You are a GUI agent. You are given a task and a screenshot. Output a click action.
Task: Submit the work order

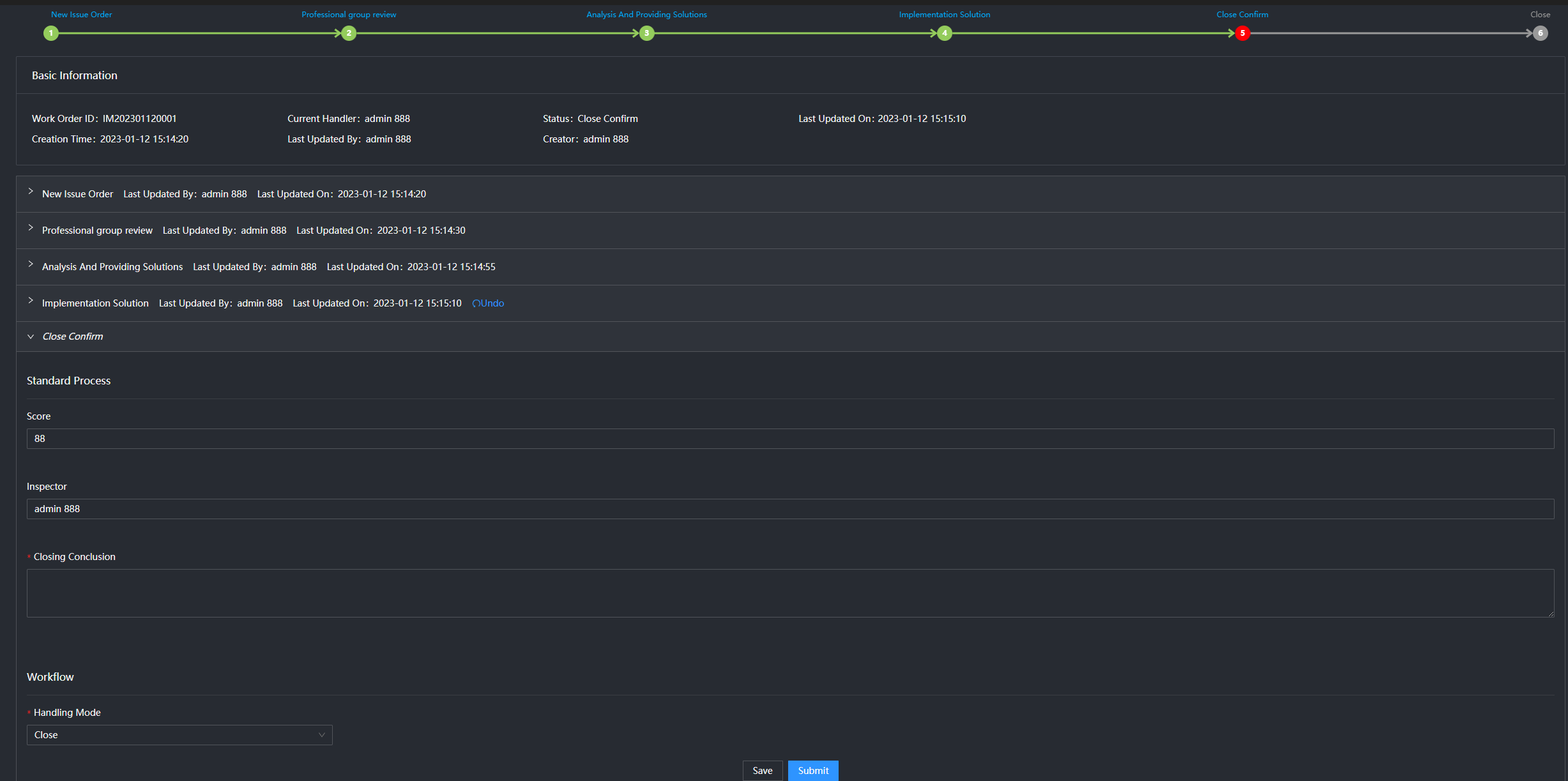(x=813, y=770)
